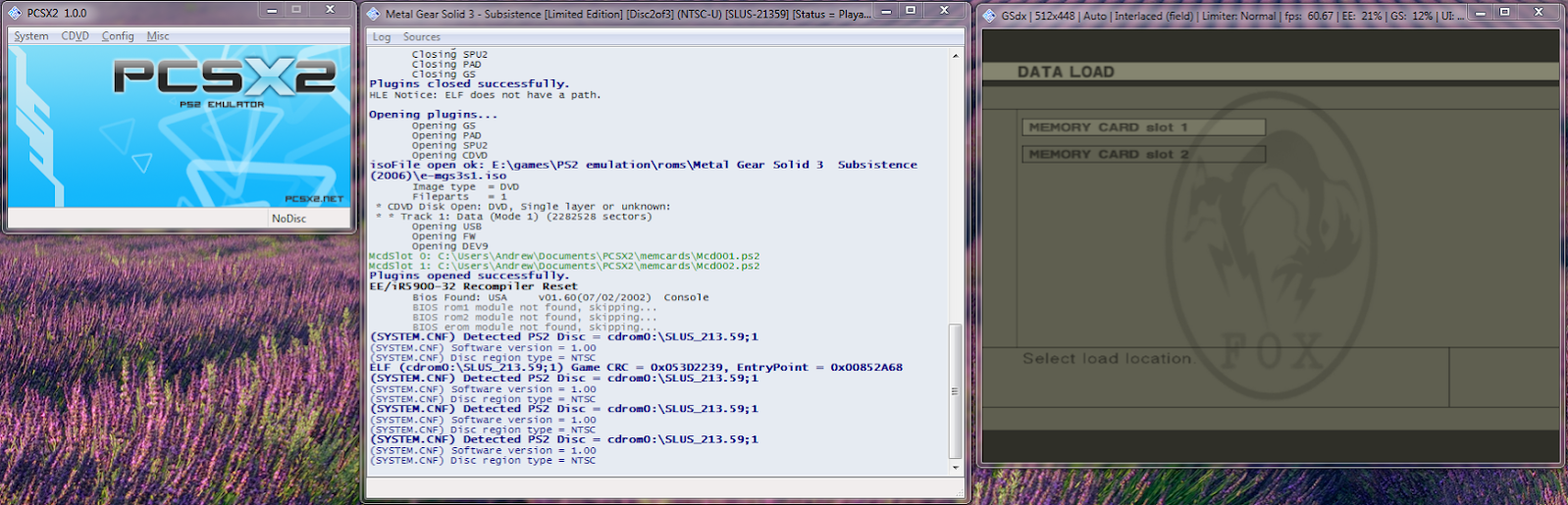Open the System menu in PCSX2
This screenshot has width=1568, height=505.
pyautogui.click(x=30, y=36)
